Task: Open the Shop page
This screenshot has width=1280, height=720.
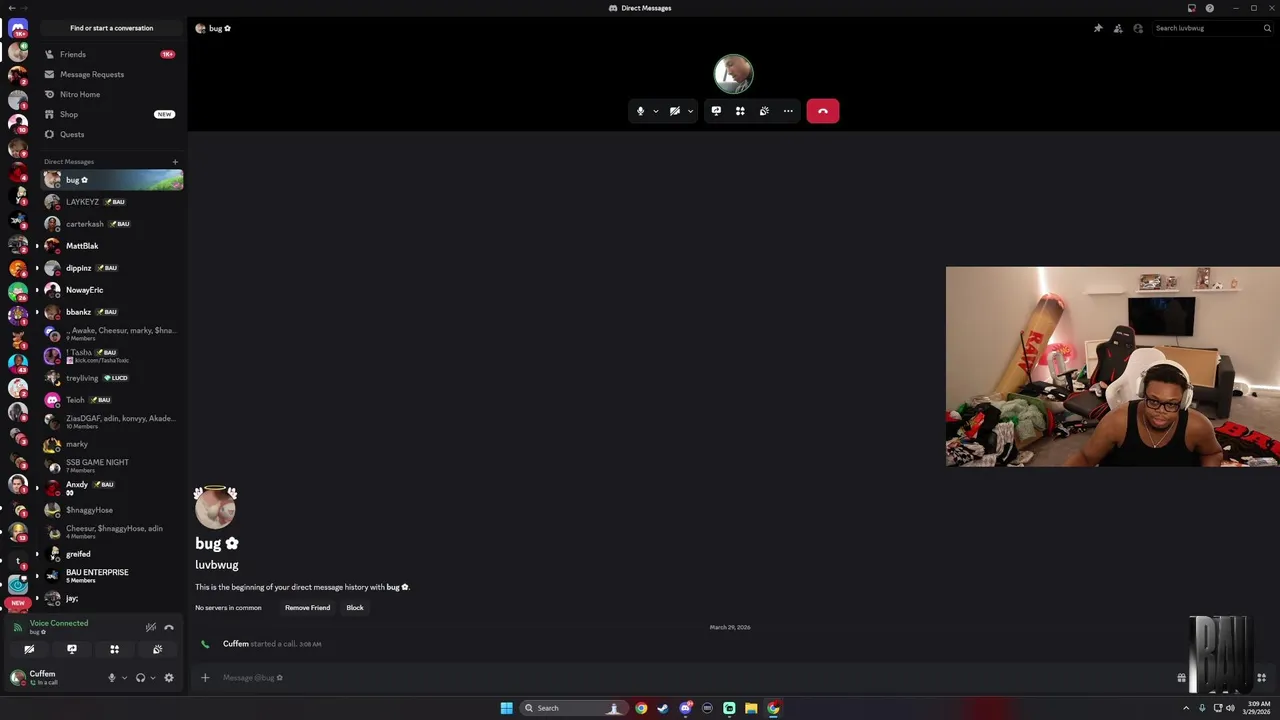Action: pos(111,114)
